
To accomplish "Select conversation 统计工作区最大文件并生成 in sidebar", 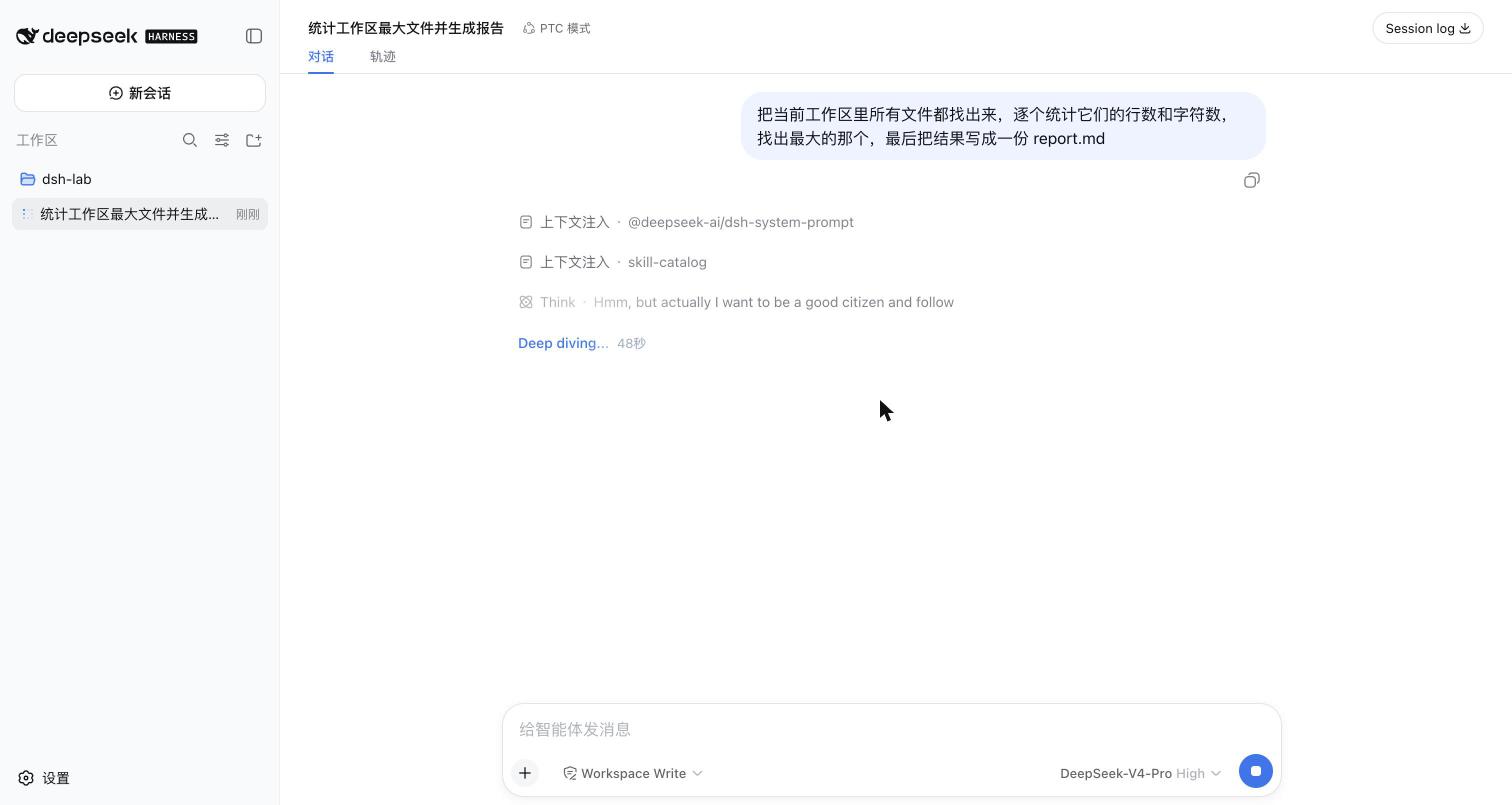I will pos(140,214).
